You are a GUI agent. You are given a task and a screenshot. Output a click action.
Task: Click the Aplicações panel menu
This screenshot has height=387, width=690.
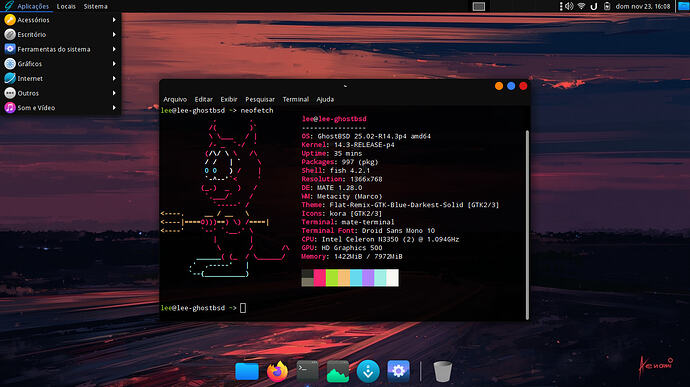(33, 6)
